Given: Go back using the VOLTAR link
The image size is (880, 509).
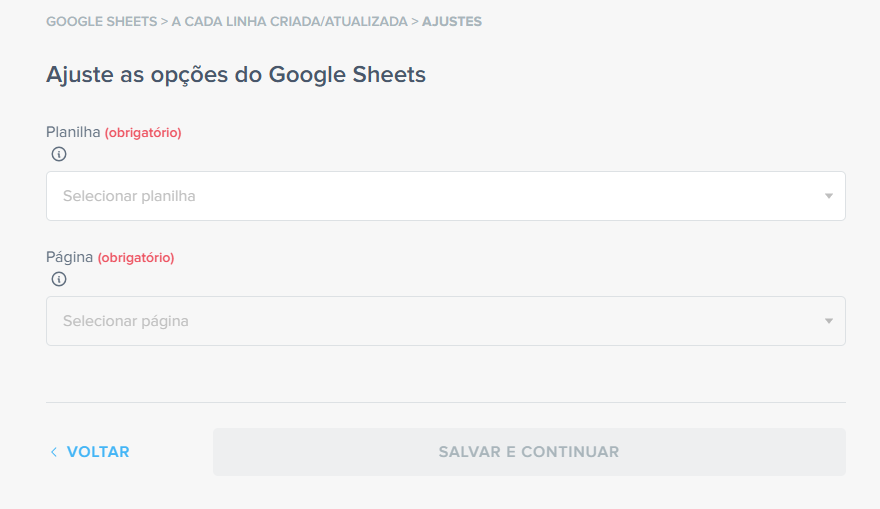Looking at the screenshot, I should pyautogui.click(x=97, y=452).
